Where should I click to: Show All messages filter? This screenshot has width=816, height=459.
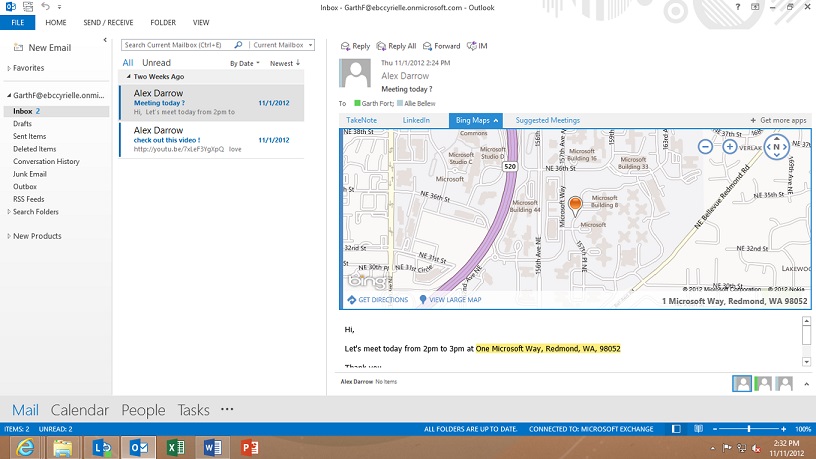(128, 63)
